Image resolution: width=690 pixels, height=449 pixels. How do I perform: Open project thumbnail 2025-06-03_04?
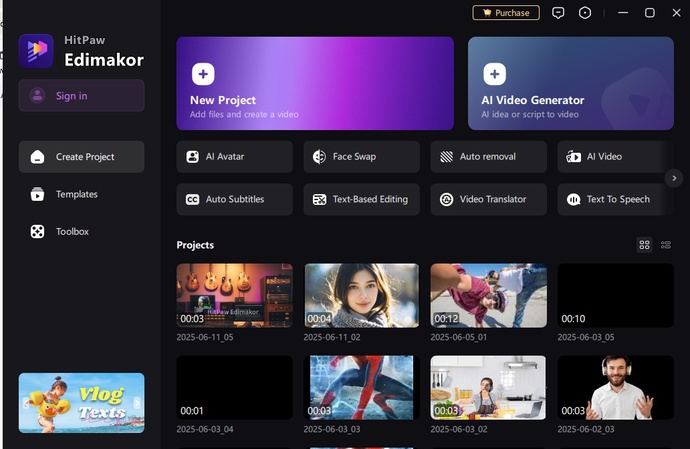click(235, 387)
